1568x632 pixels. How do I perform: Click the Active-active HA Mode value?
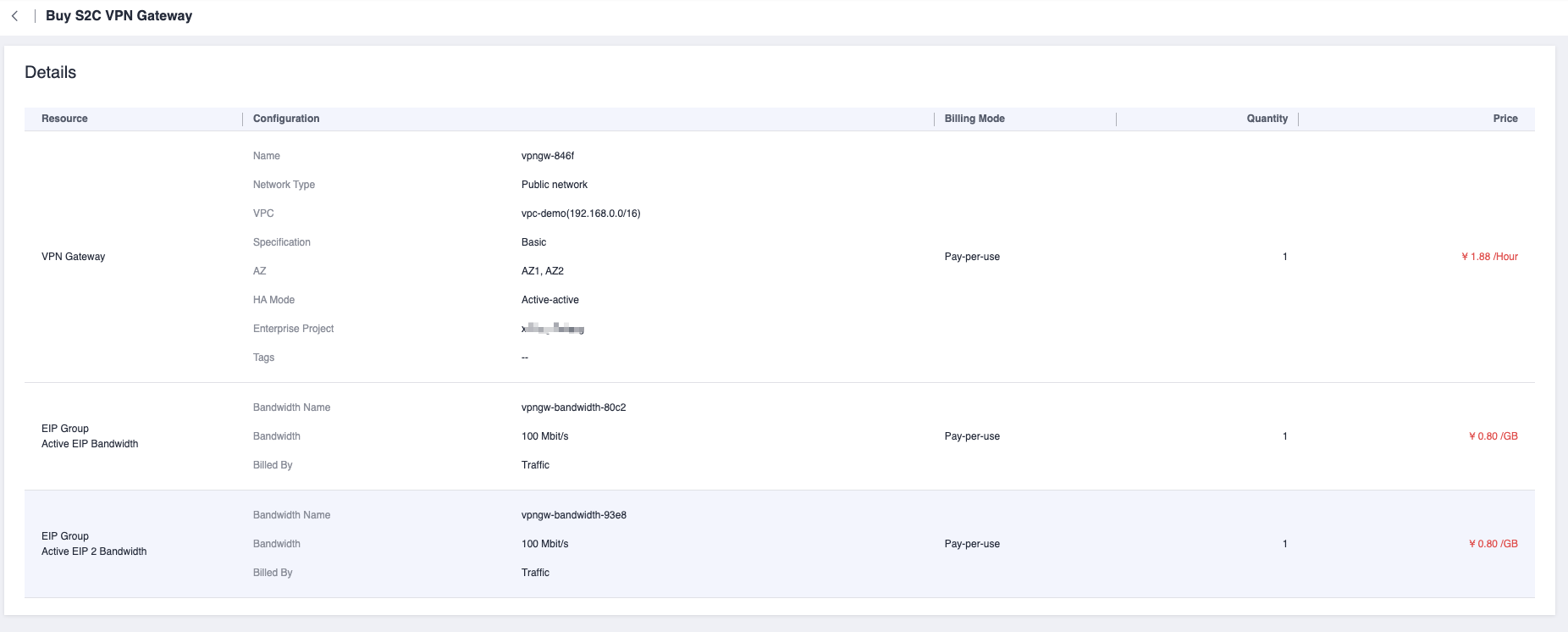[x=550, y=300]
